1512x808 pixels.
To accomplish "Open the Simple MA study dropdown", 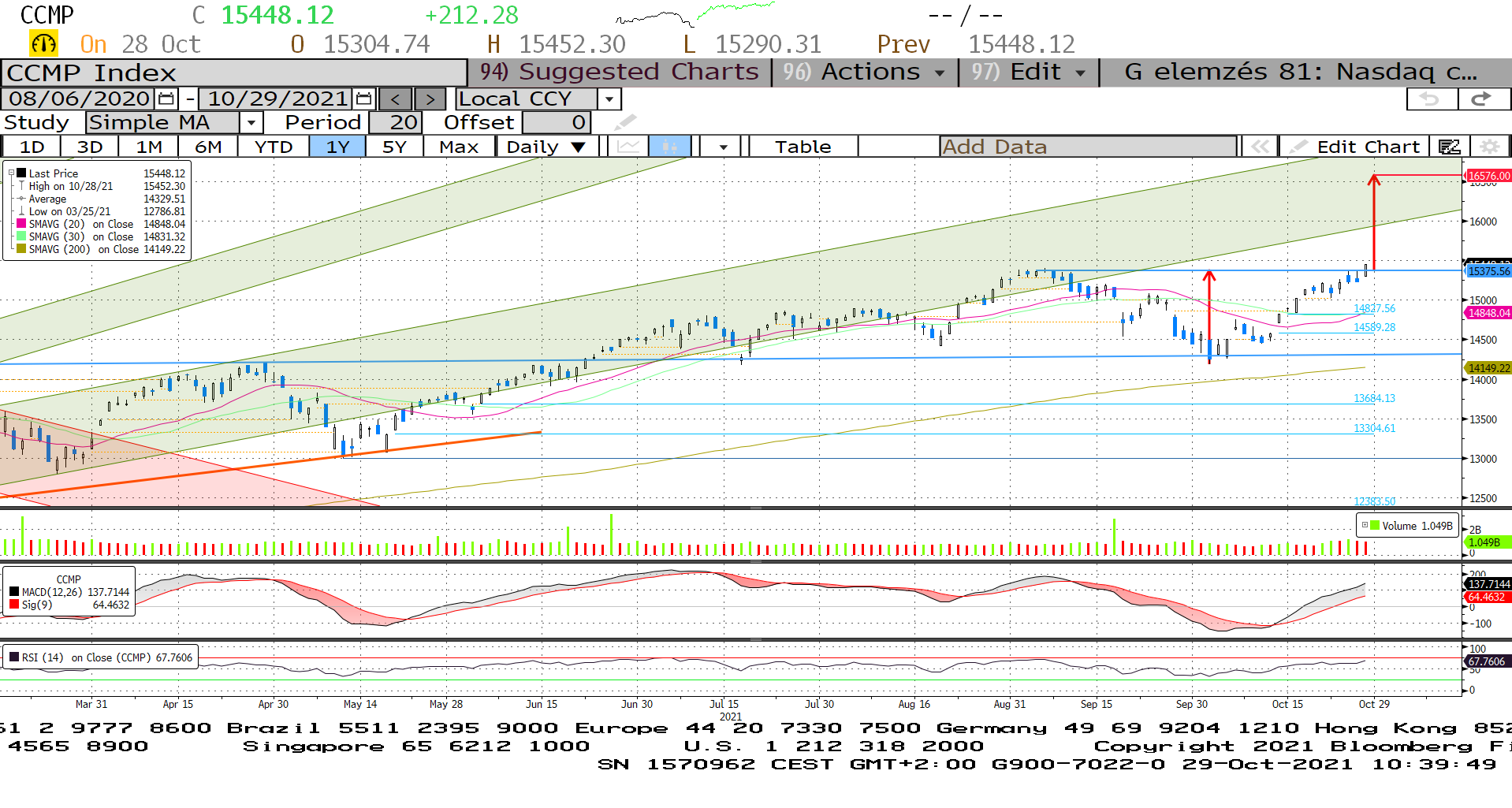I will [251, 122].
